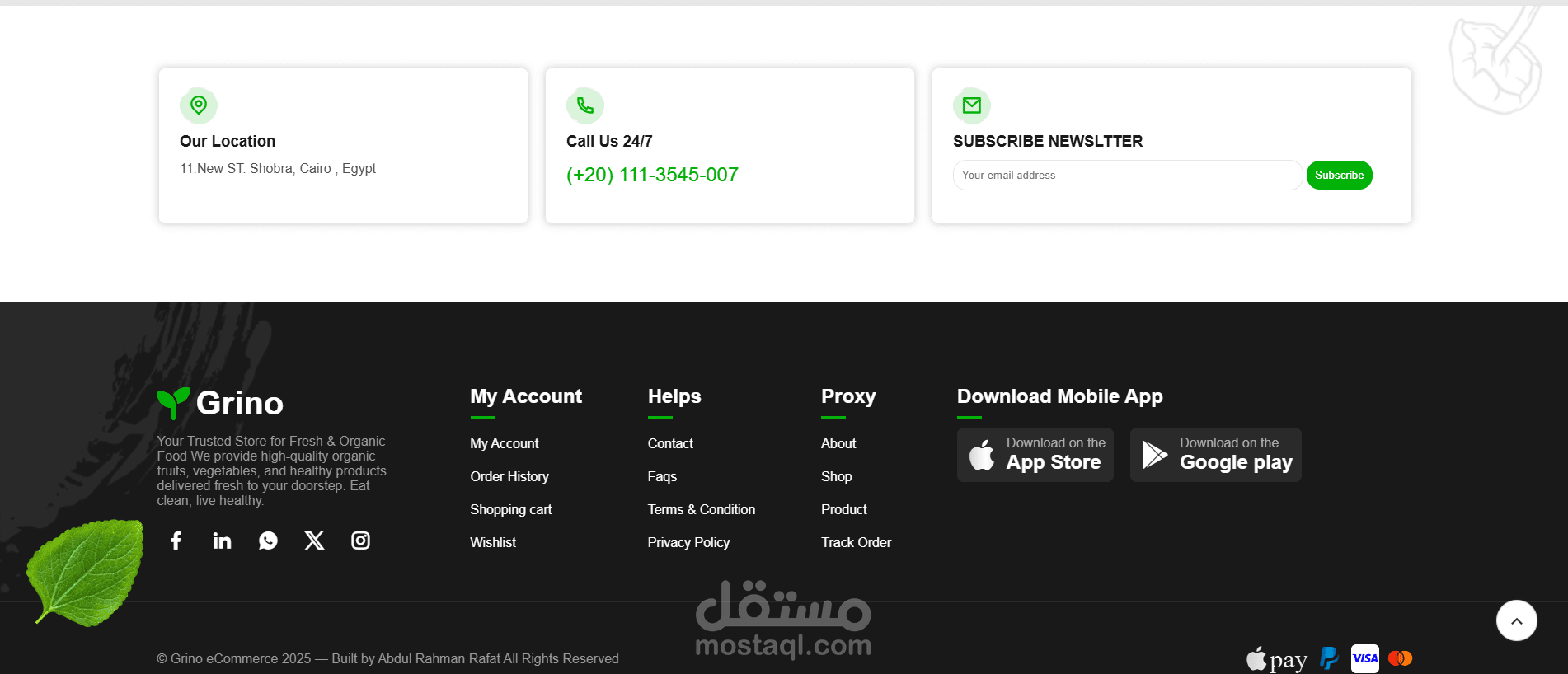This screenshot has width=1568, height=674.
Task: Click the scroll-to-top chevron button
Action: click(x=1517, y=620)
